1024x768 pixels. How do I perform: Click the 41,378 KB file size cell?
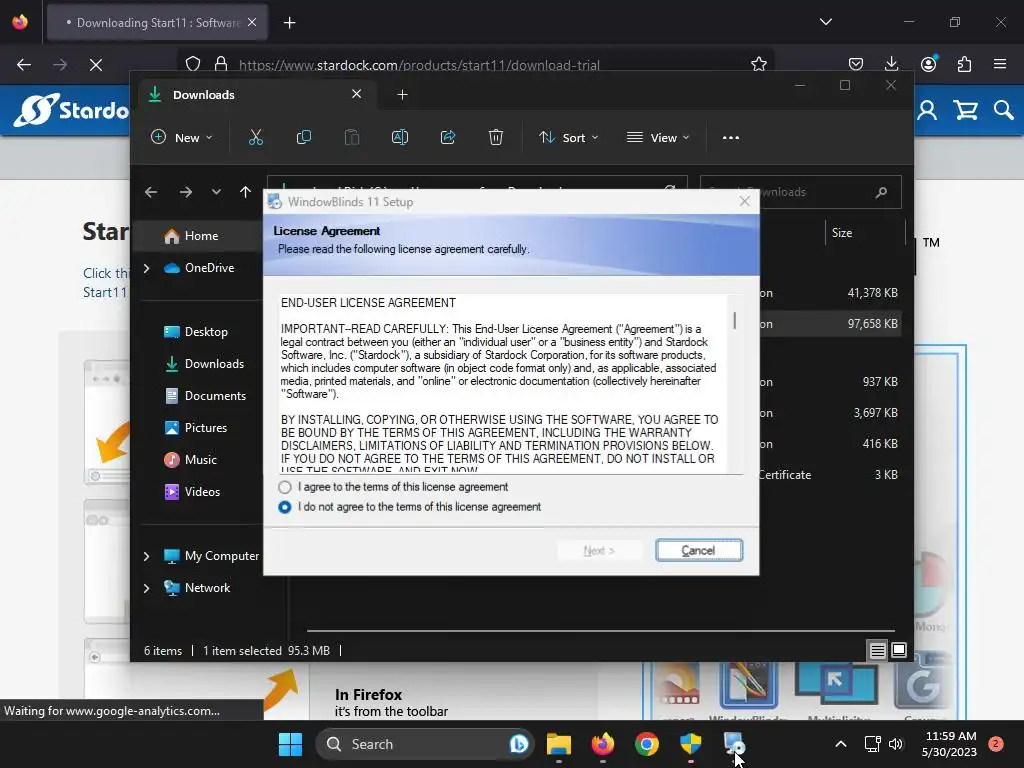click(x=872, y=293)
